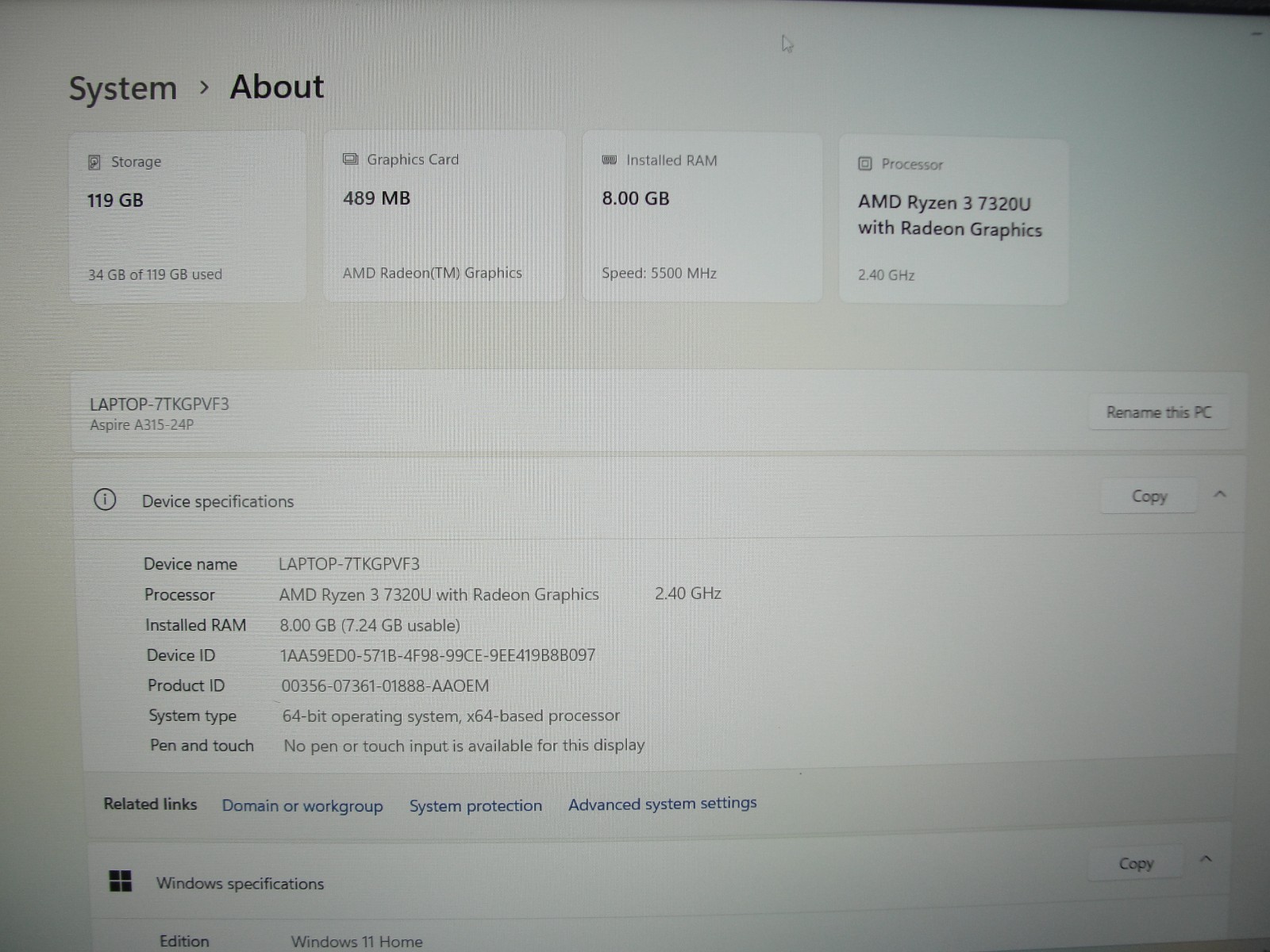Click the Device name label
This screenshot has width=1270, height=952.
tap(190, 564)
